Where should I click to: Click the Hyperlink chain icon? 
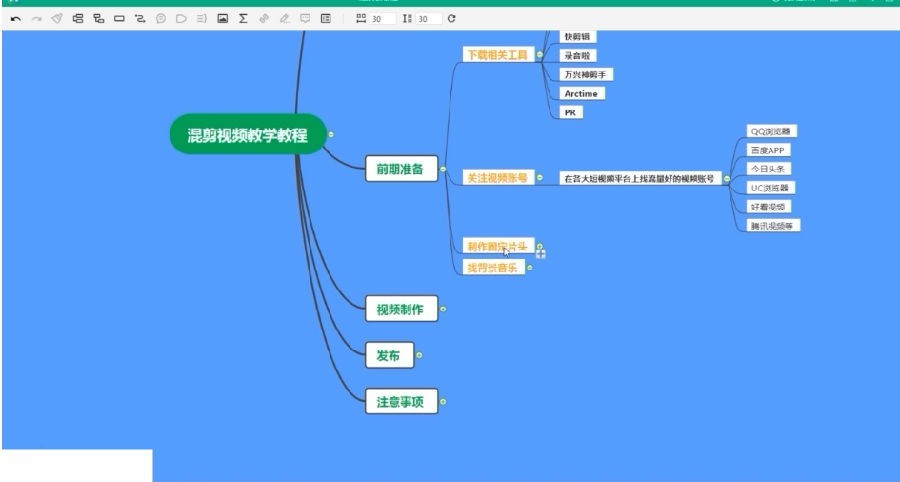tap(264, 18)
